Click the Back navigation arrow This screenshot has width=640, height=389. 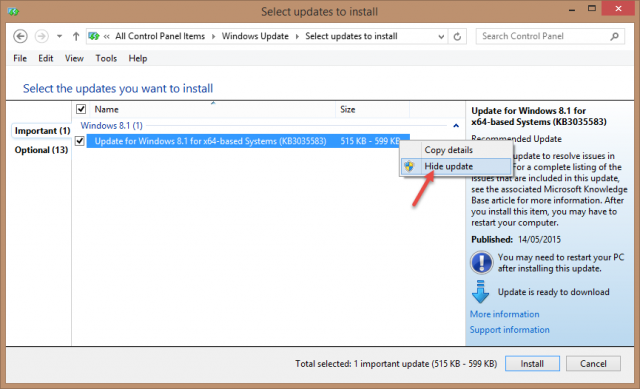(20, 36)
